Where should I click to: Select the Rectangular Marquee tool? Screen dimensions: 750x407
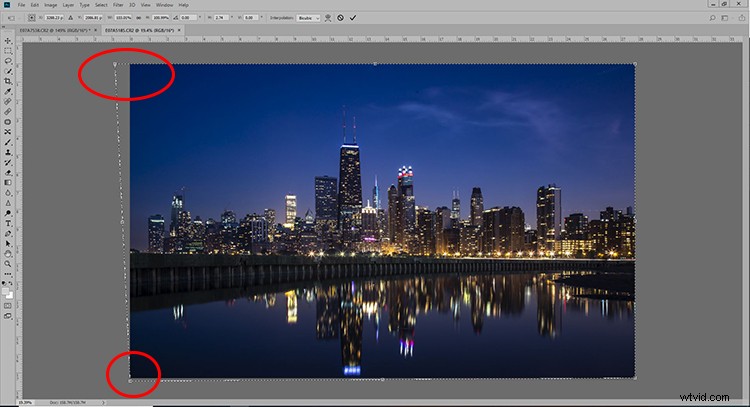pos(8,51)
